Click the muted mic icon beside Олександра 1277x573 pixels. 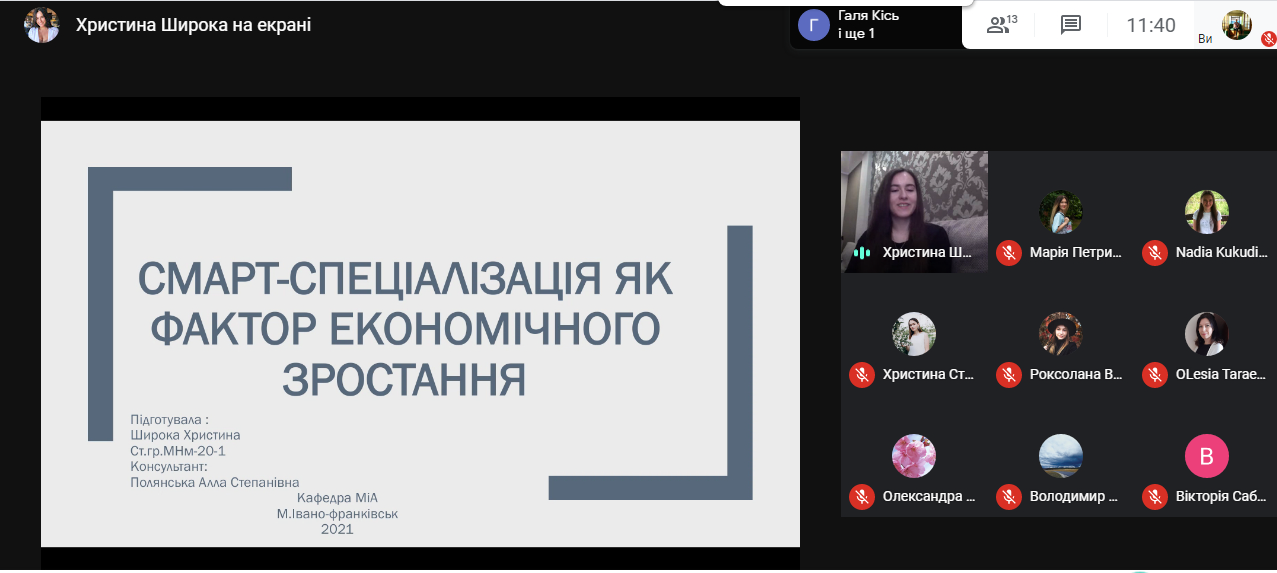pyautogui.click(x=862, y=497)
